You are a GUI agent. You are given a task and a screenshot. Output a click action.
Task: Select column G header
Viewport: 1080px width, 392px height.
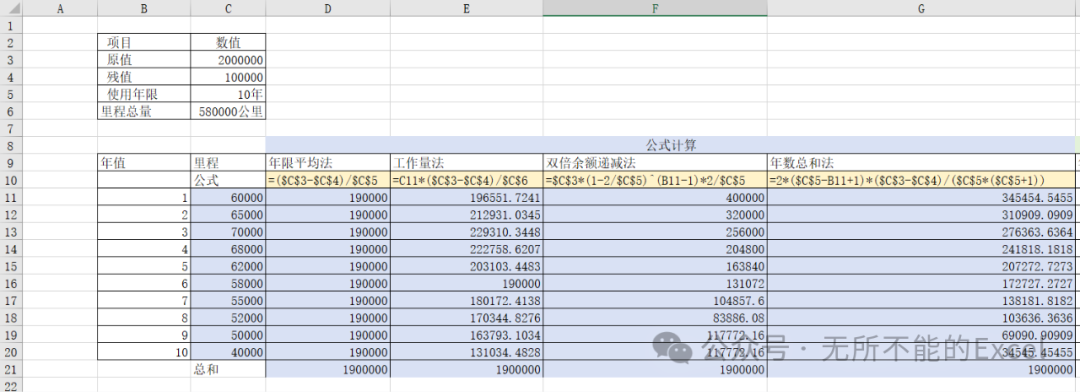pos(921,8)
